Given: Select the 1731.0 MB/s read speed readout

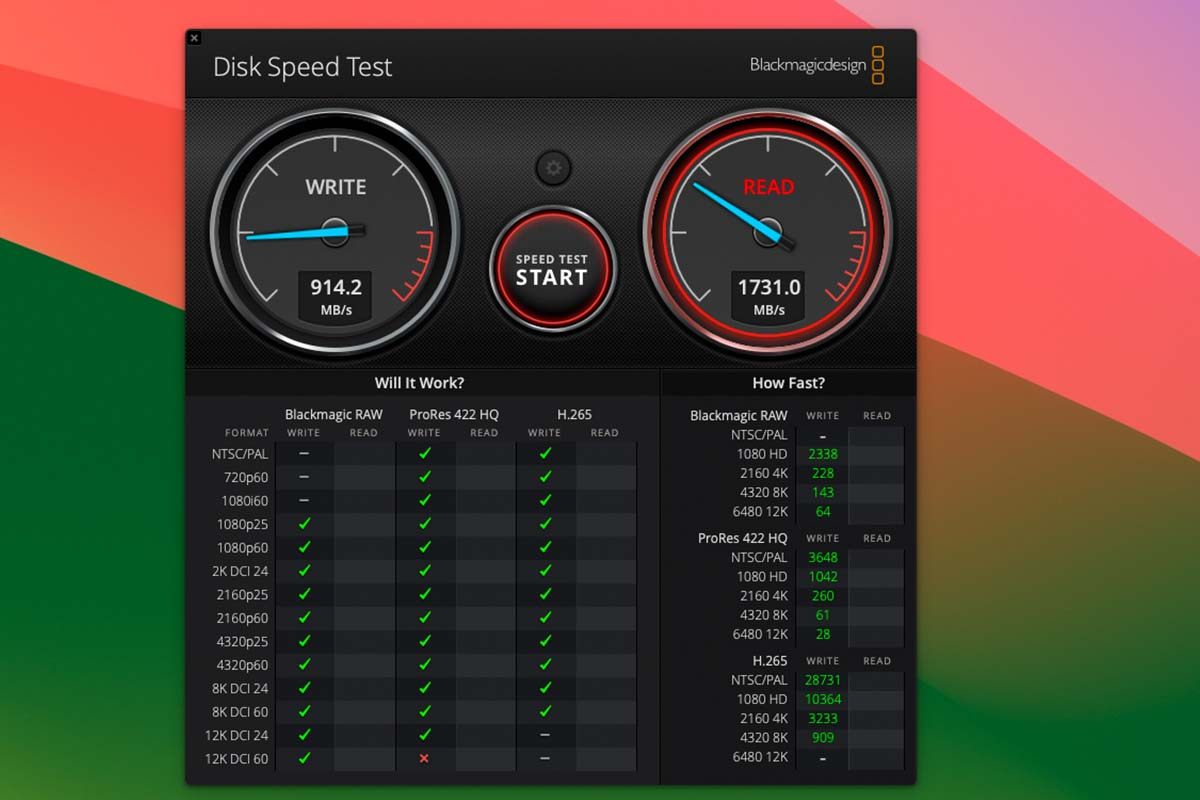Looking at the screenshot, I should click(x=769, y=297).
